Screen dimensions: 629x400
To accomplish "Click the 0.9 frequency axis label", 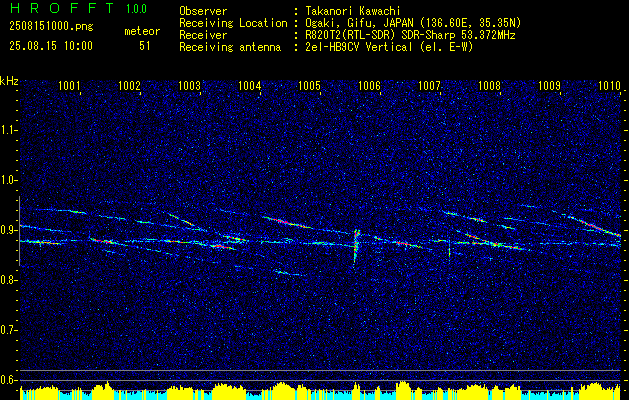I will point(8,230).
